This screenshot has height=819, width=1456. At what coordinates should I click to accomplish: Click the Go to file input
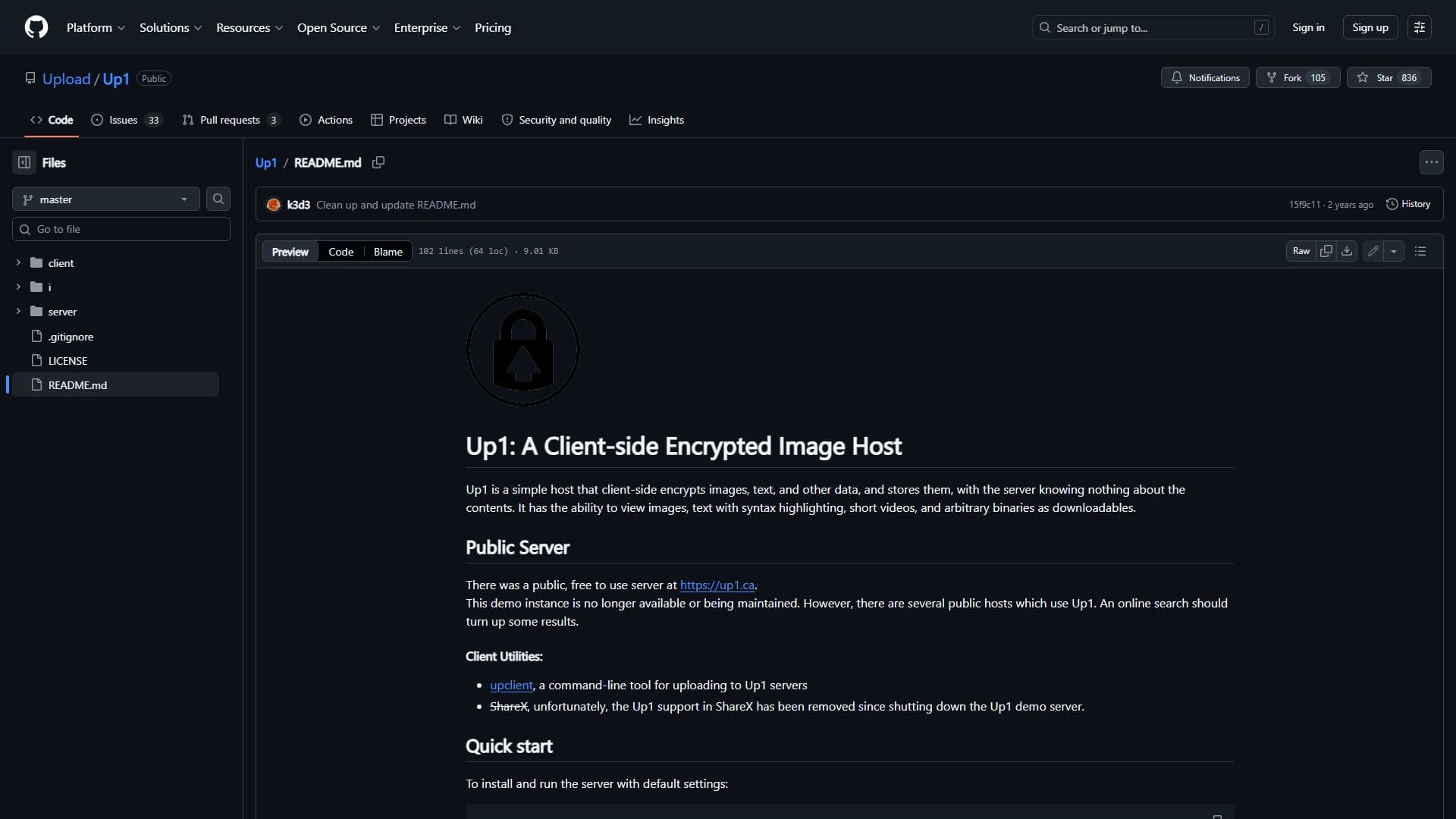point(121,229)
